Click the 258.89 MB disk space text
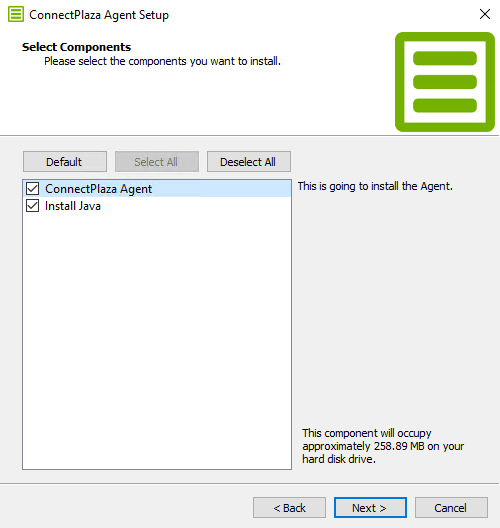Viewport: 500px width, 528px height. coord(383,446)
